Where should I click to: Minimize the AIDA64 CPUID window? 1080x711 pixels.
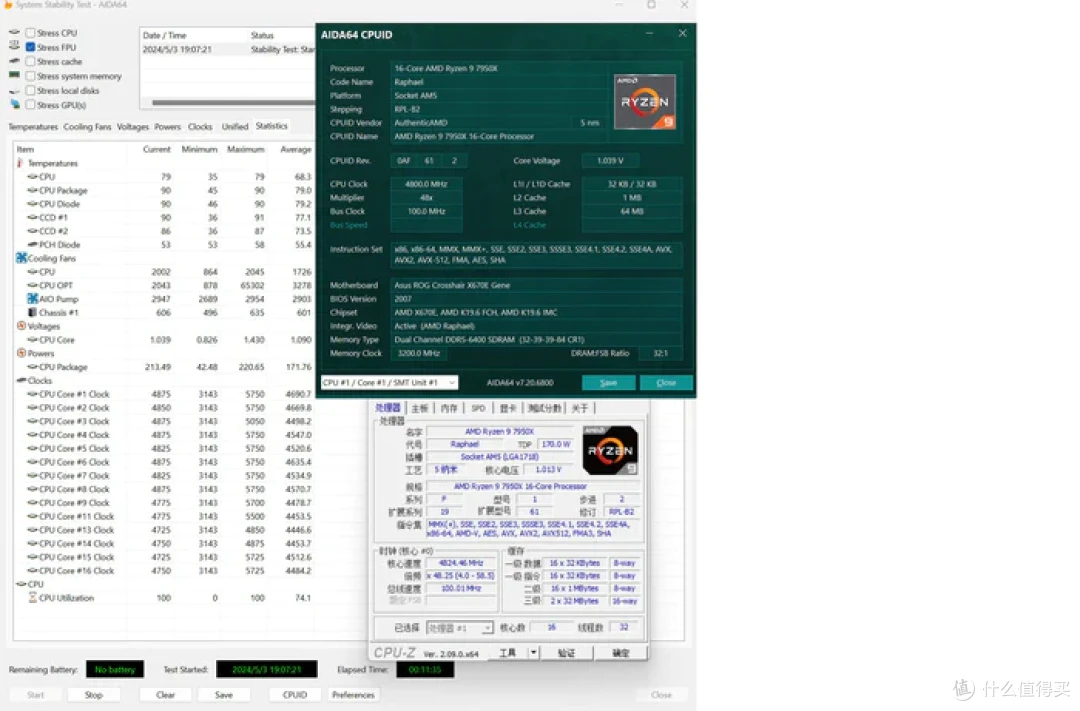point(649,33)
